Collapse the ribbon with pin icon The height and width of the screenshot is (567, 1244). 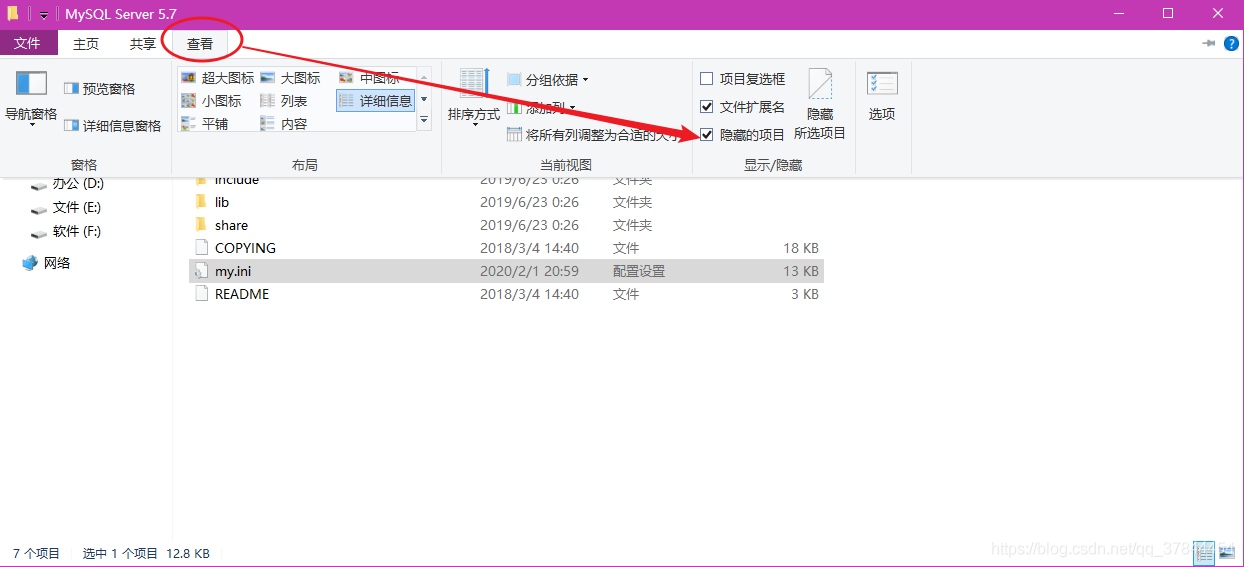[1208, 43]
